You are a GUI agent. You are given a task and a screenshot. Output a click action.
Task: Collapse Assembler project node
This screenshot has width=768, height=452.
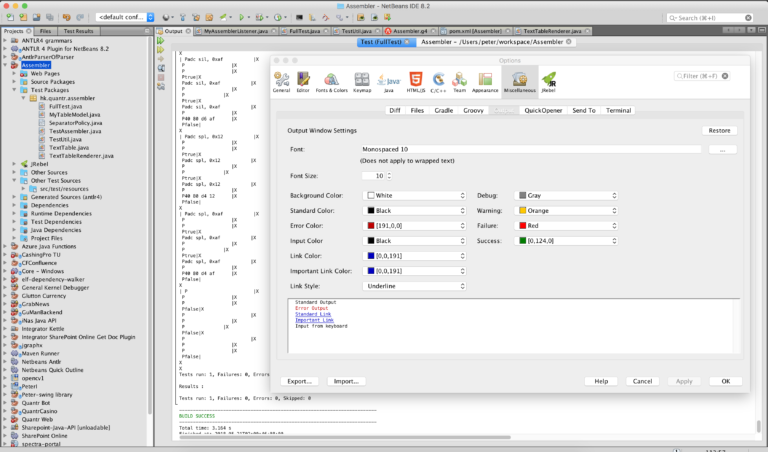(5, 65)
